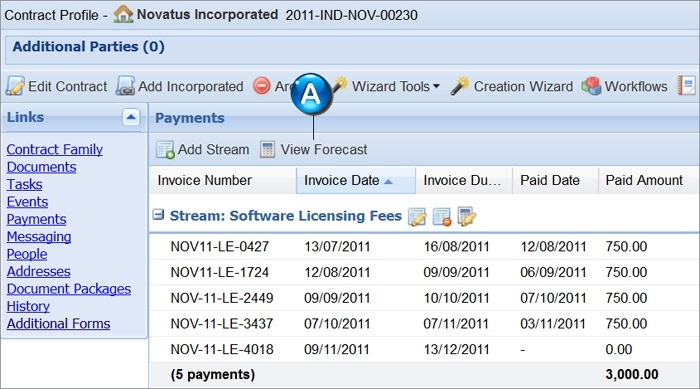The height and width of the screenshot is (389, 700).
Task: Collapse the Software Licensing Fees stream group
Action: coord(158,215)
